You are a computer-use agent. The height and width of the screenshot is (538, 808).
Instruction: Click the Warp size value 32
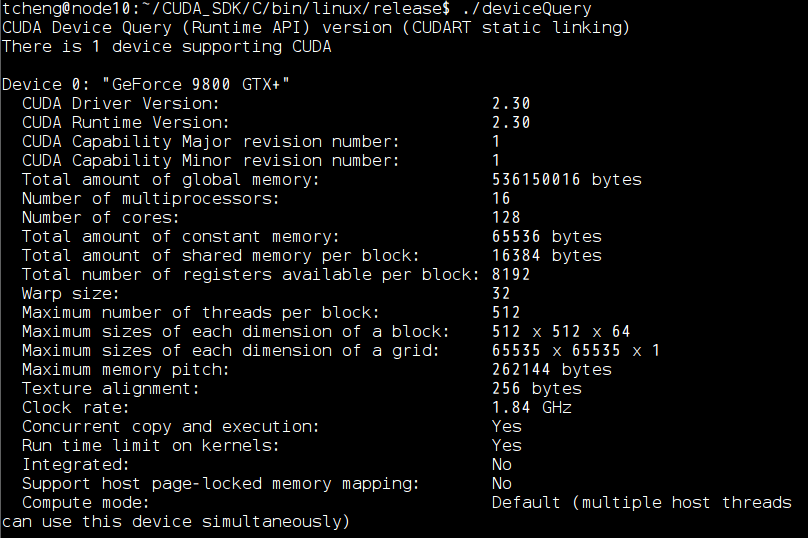[x=501, y=294]
